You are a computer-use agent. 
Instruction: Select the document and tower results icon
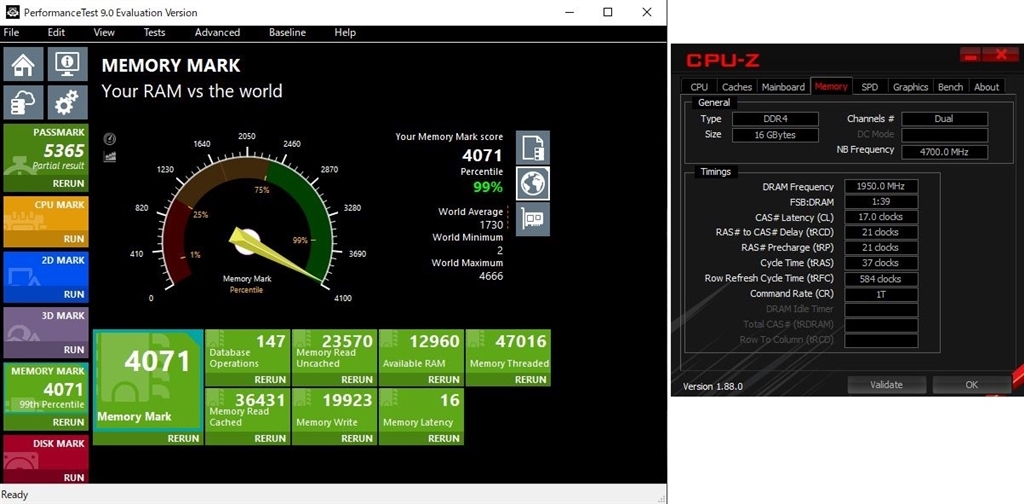pos(533,148)
